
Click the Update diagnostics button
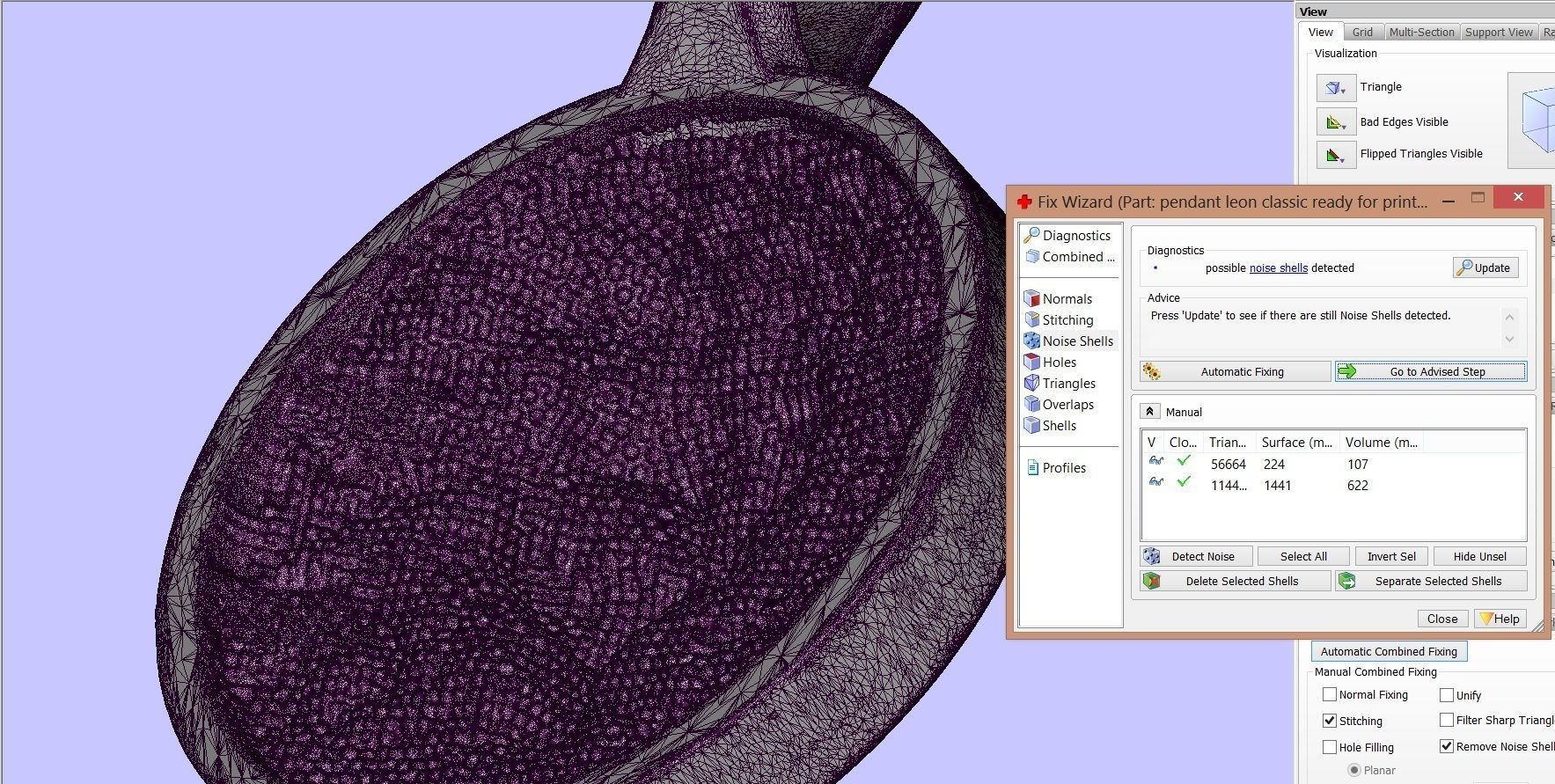pos(1485,267)
